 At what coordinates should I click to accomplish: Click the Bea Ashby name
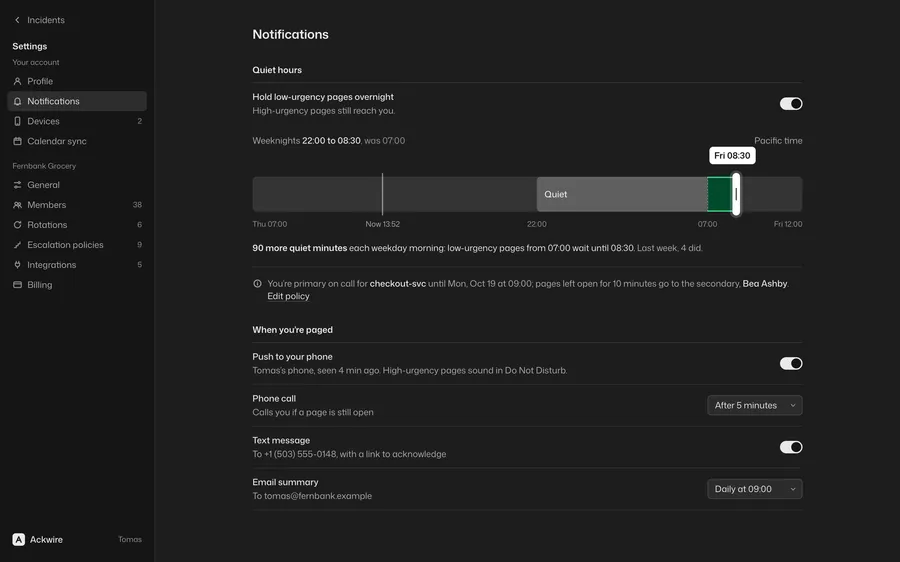(x=765, y=284)
